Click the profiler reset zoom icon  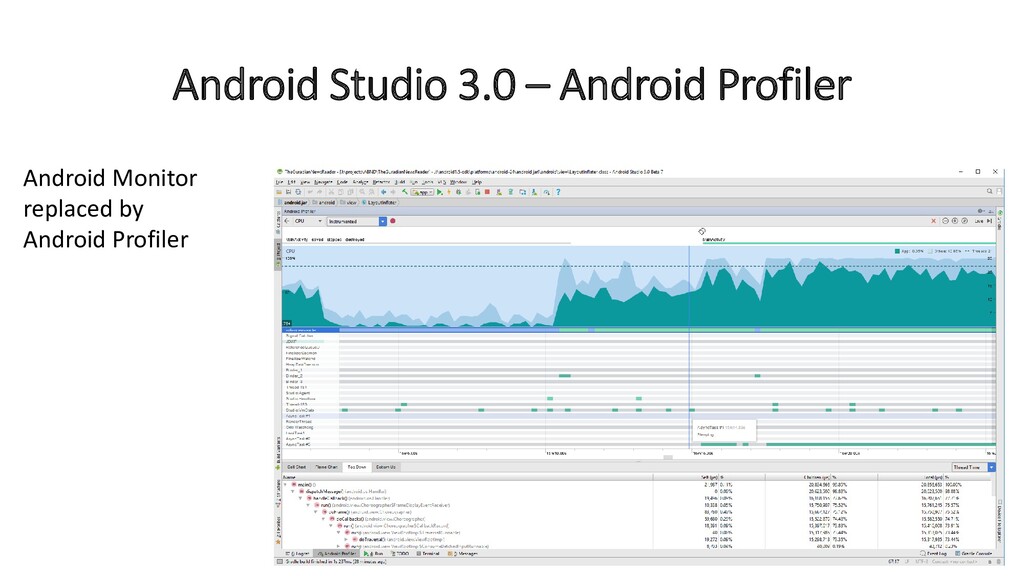[x=965, y=221]
